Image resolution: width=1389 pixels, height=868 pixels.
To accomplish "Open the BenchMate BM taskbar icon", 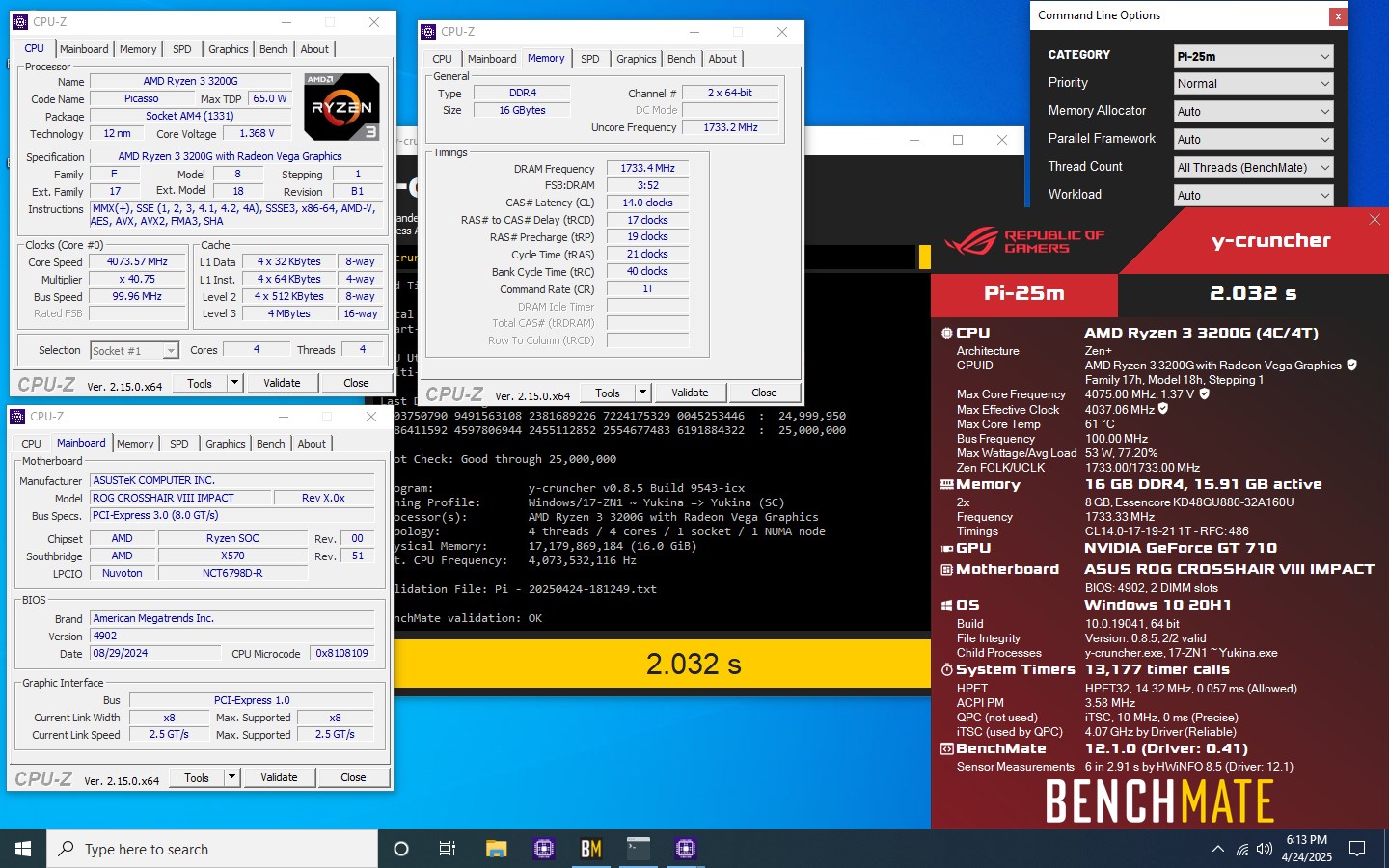I will (590, 849).
